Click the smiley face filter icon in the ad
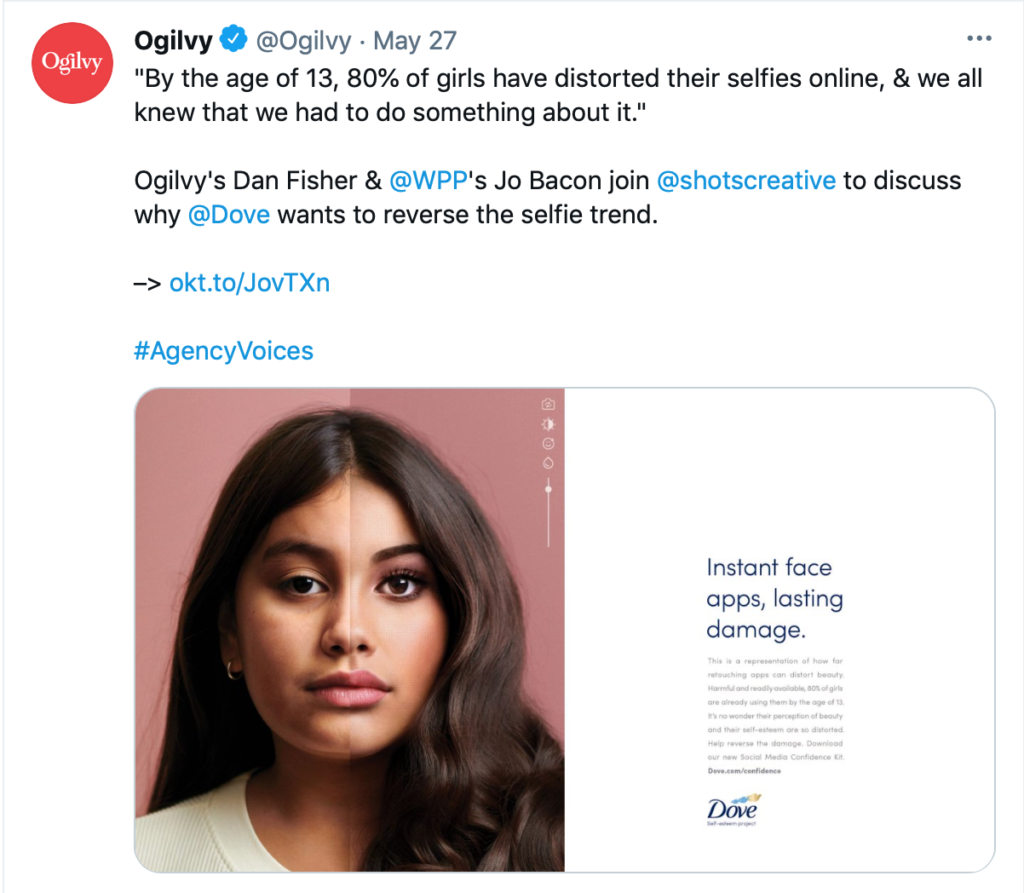The image size is (1024, 893). click(x=548, y=443)
